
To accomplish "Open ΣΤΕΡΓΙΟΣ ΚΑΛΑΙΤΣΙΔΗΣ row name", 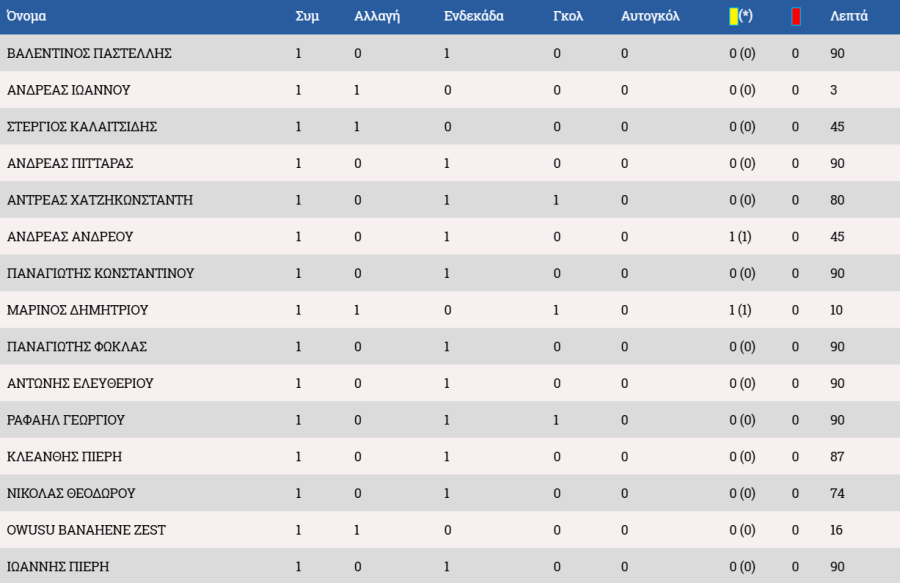I will click(82, 127).
